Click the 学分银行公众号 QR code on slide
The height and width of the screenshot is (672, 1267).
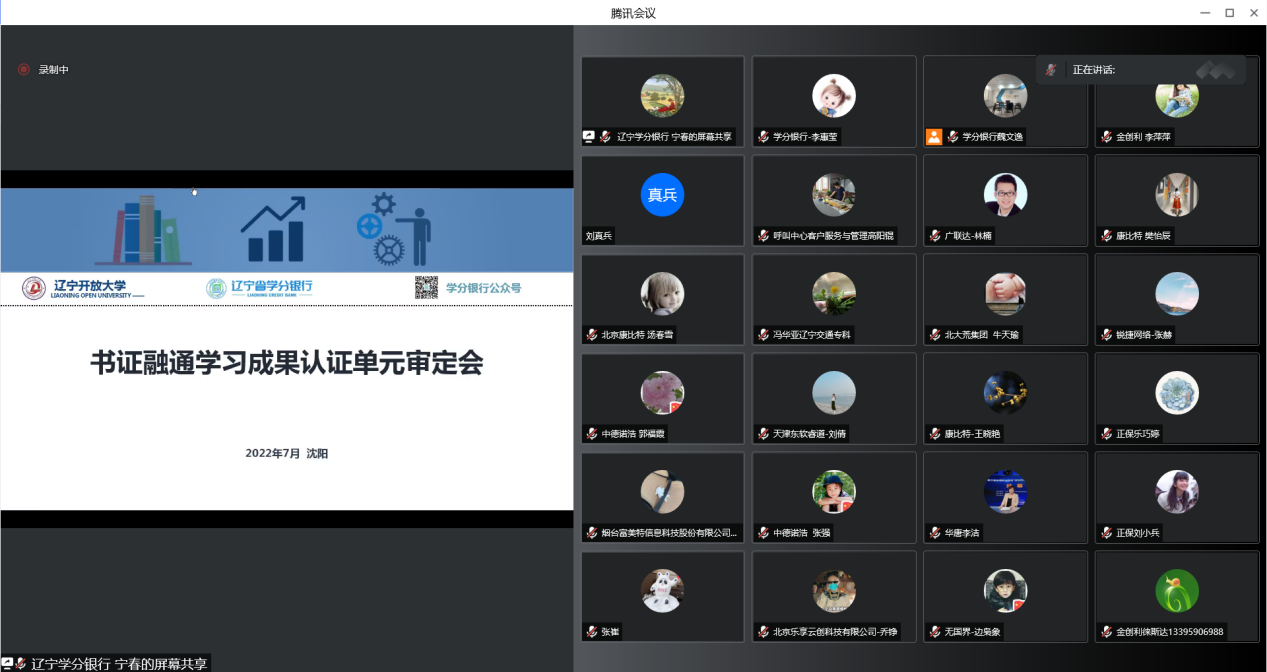(x=426, y=288)
